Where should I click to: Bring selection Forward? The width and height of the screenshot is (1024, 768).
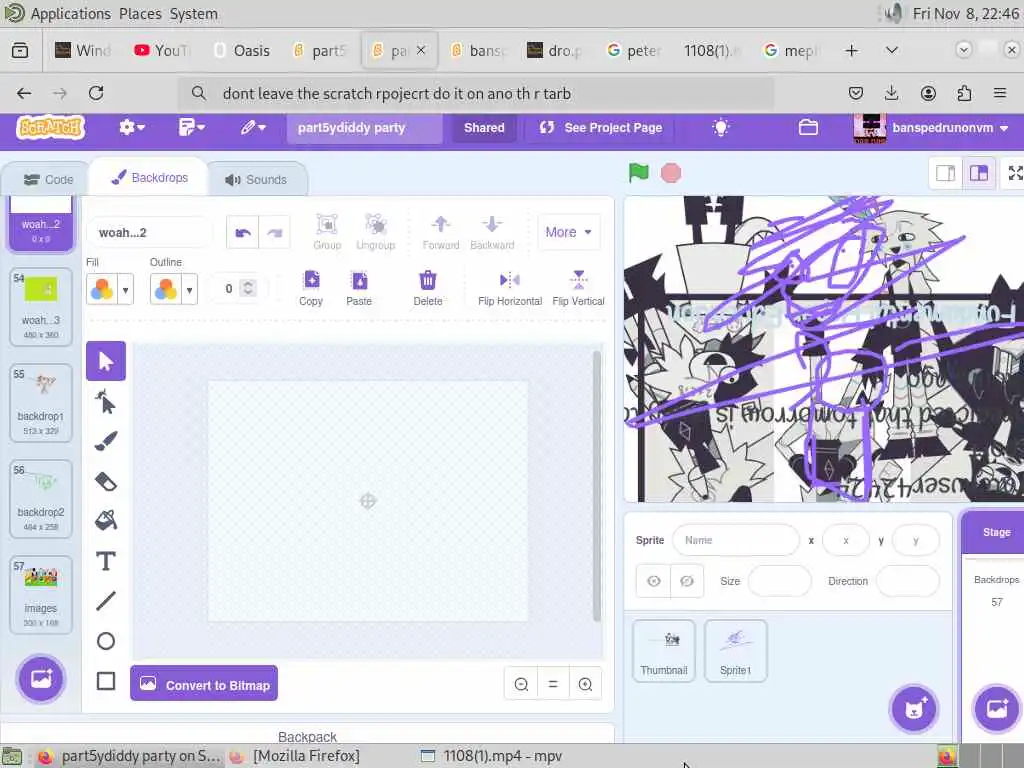[441, 232]
